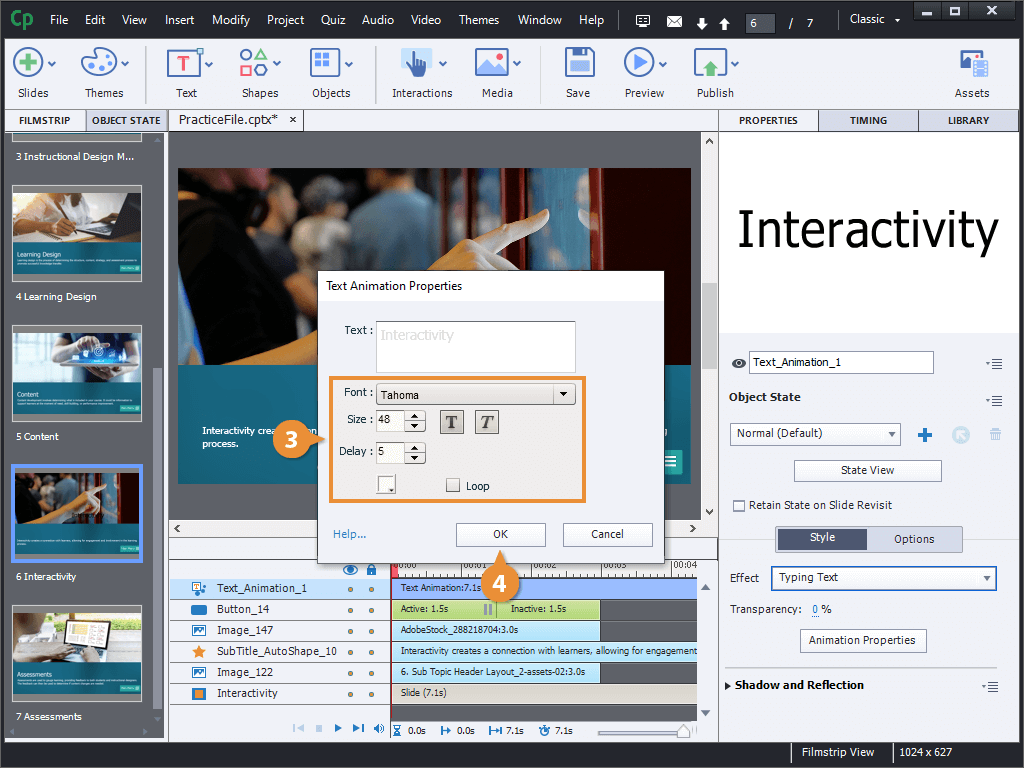Open the Quiz menu

[x=333, y=20]
